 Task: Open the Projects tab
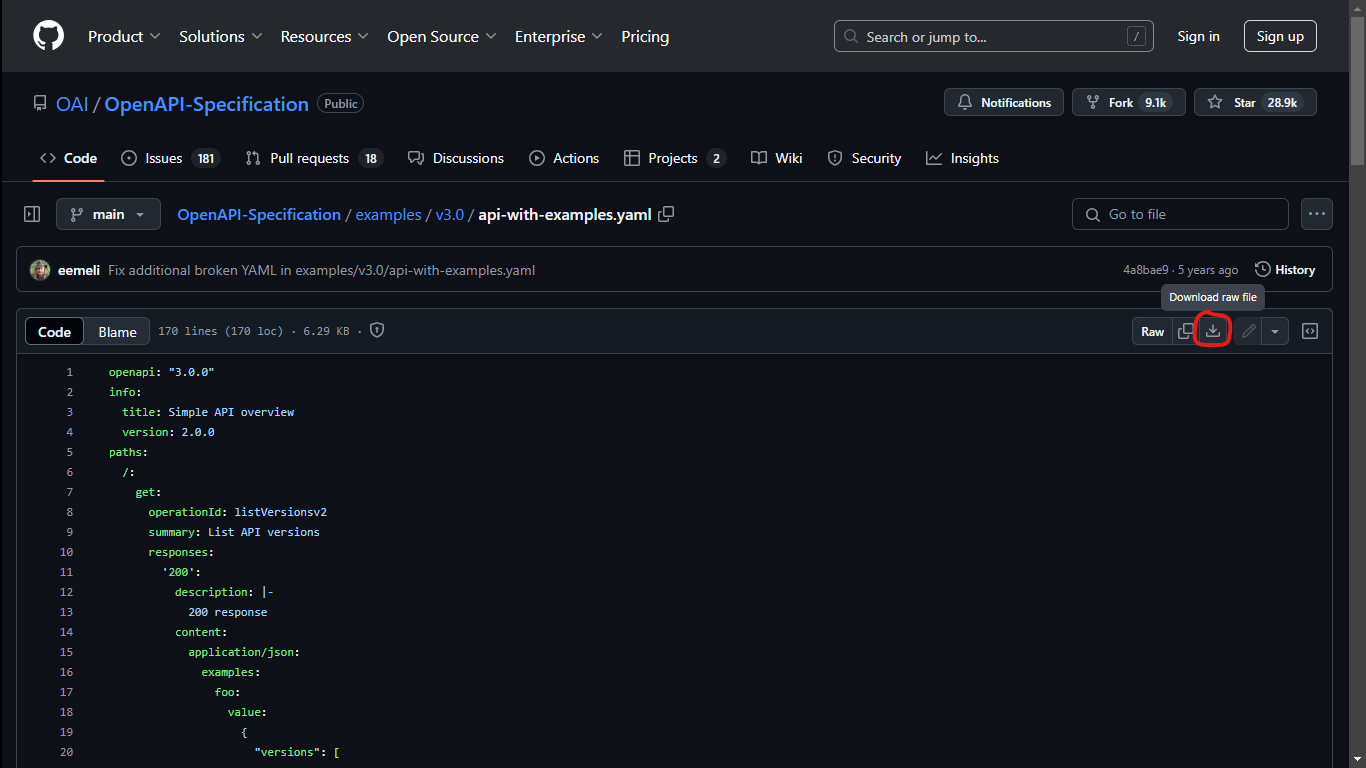pyautogui.click(x=674, y=158)
